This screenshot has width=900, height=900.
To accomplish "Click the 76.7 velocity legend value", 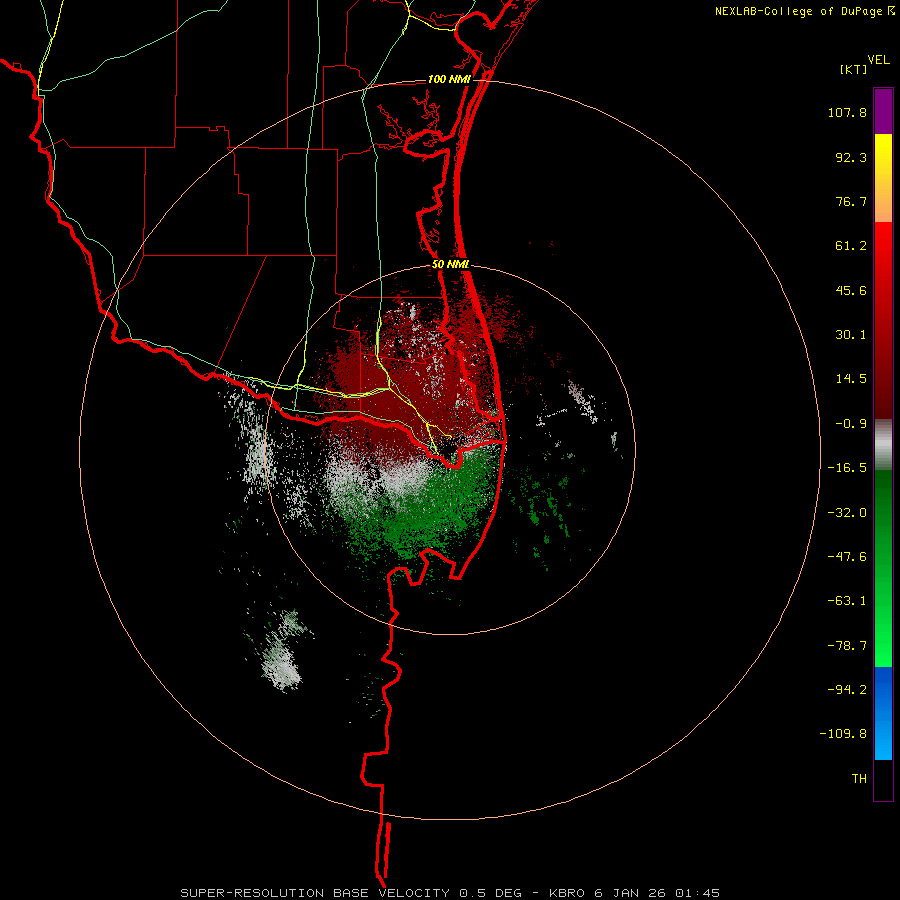I will 851,201.
